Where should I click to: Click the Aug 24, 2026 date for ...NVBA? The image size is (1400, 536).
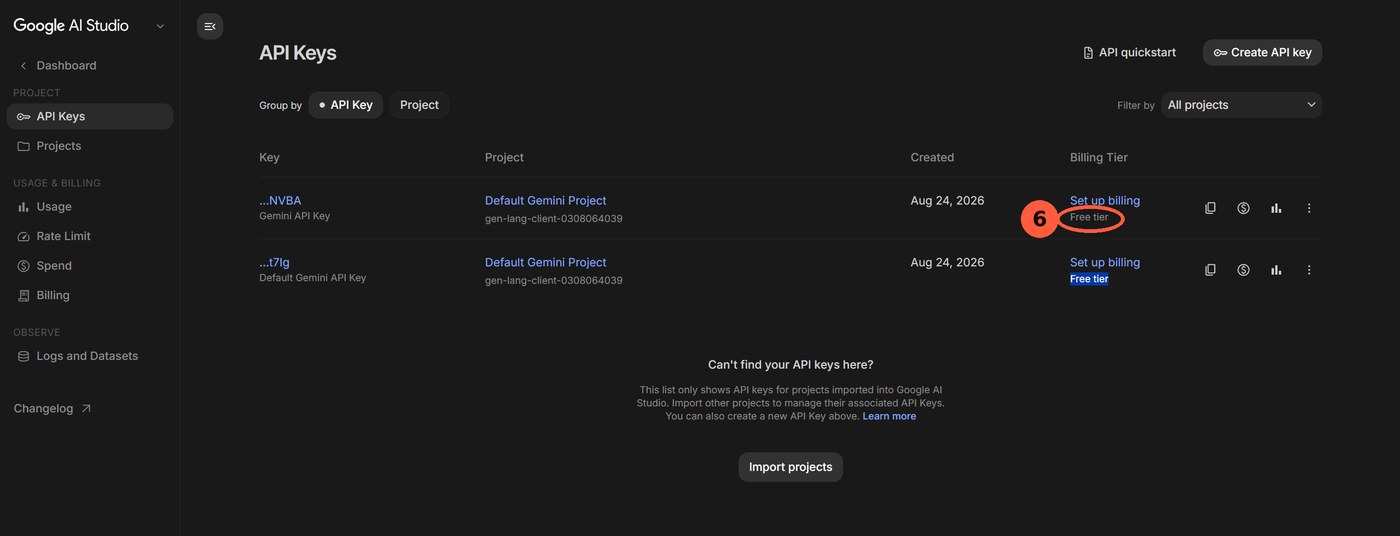coord(947,200)
